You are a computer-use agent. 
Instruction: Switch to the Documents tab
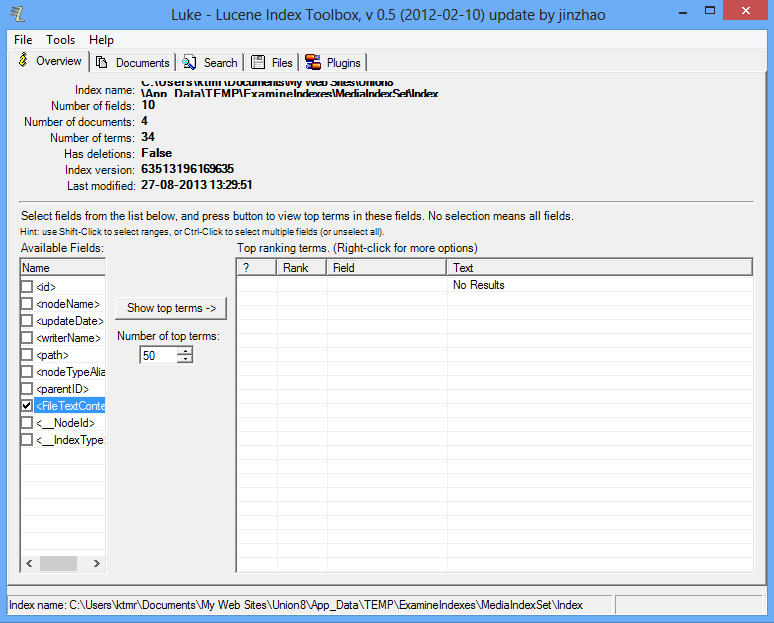(134, 63)
